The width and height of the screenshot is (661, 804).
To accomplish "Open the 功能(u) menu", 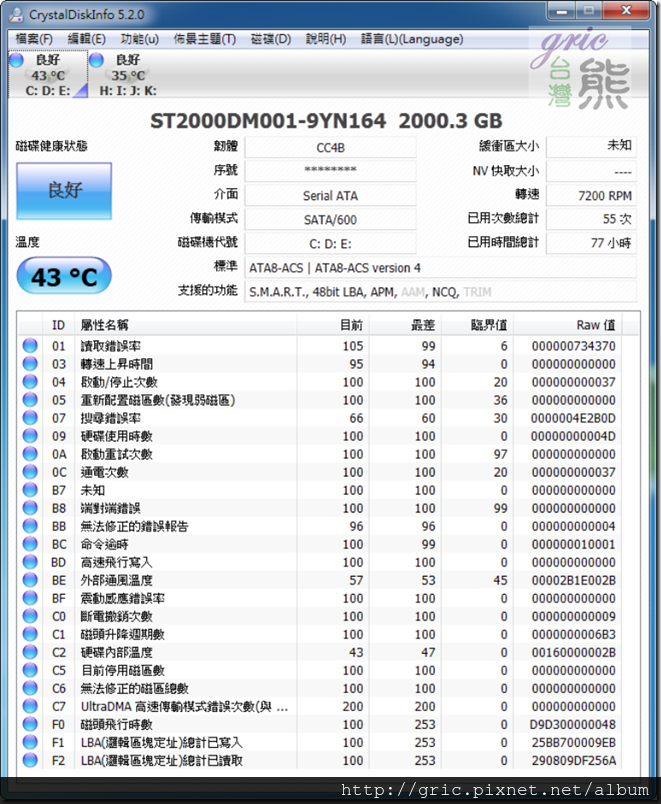I will 139,39.
